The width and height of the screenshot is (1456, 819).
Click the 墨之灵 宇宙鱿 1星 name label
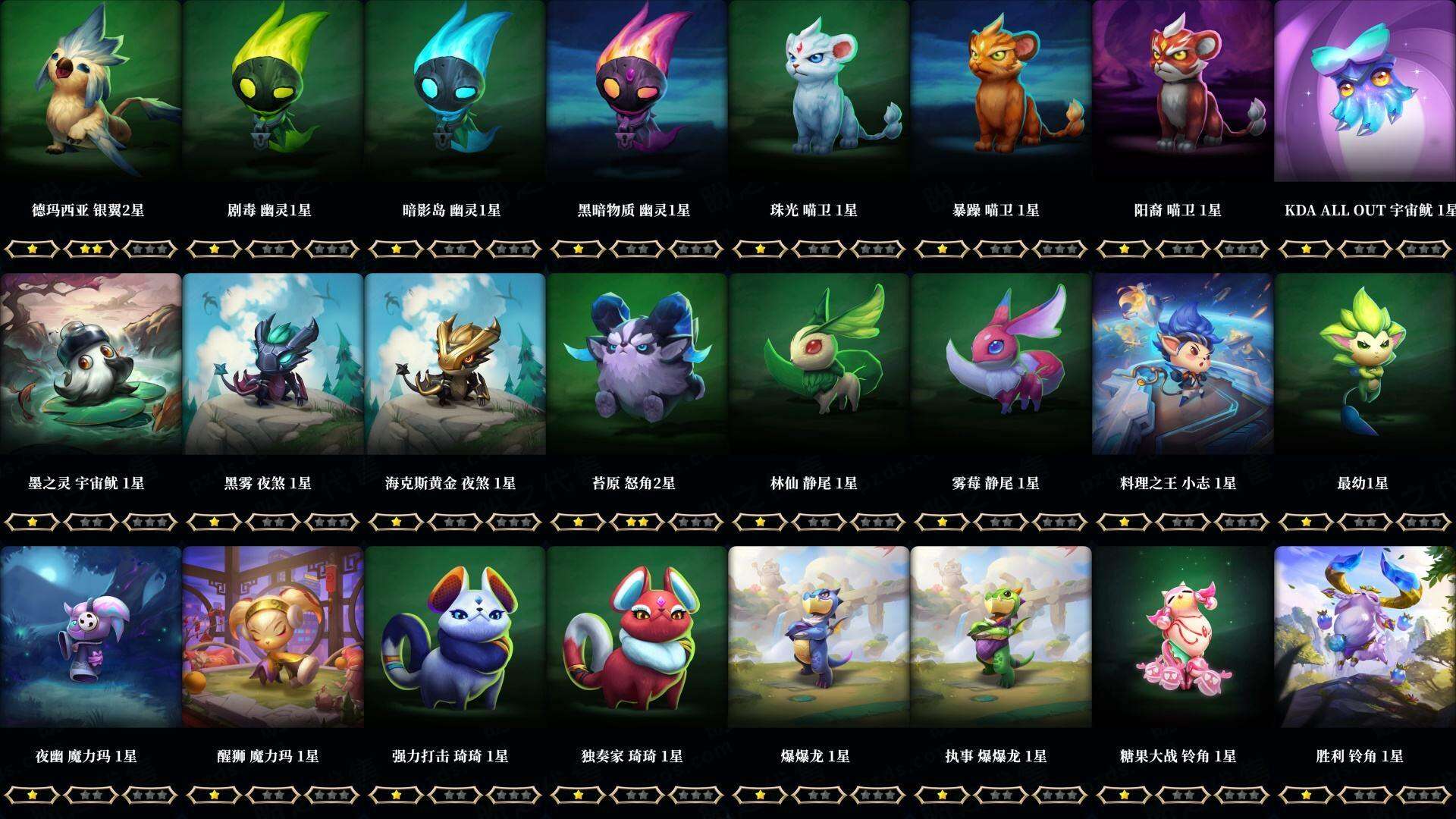click(86, 483)
